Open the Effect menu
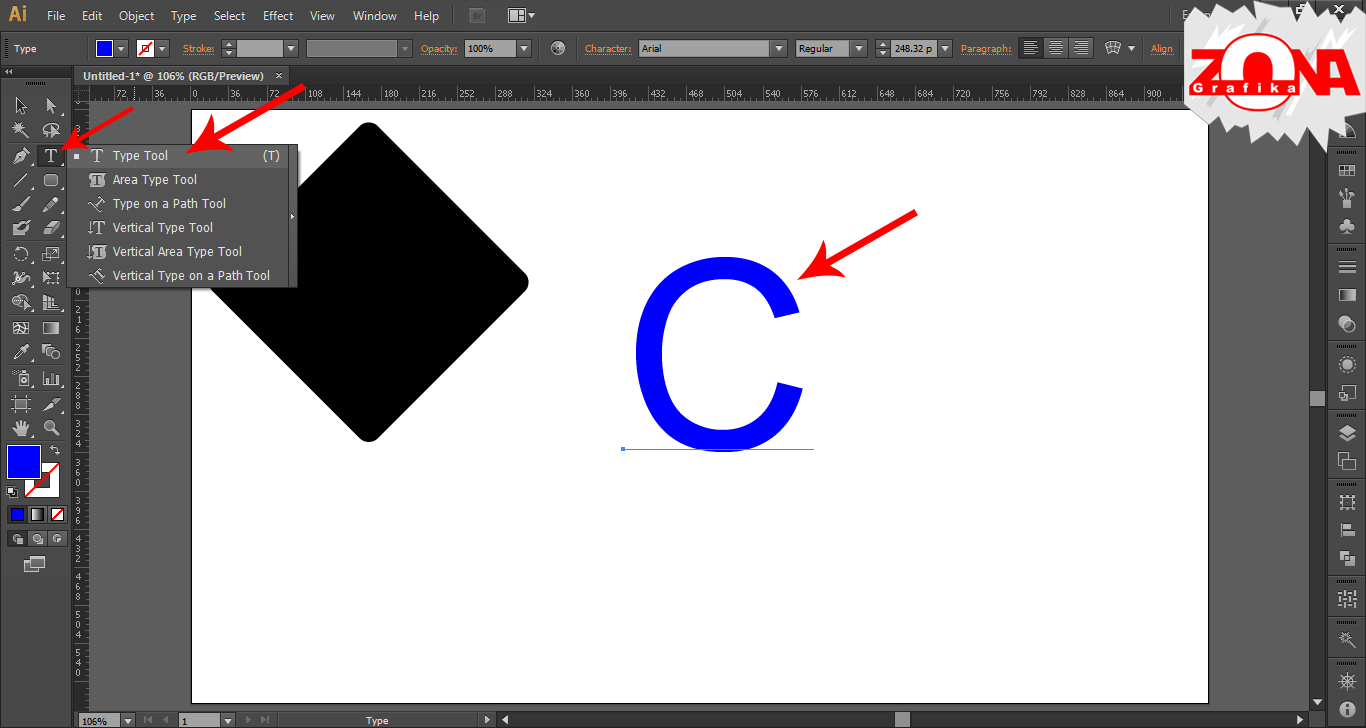This screenshot has width=1366, height=728. (x=278, y=16)
